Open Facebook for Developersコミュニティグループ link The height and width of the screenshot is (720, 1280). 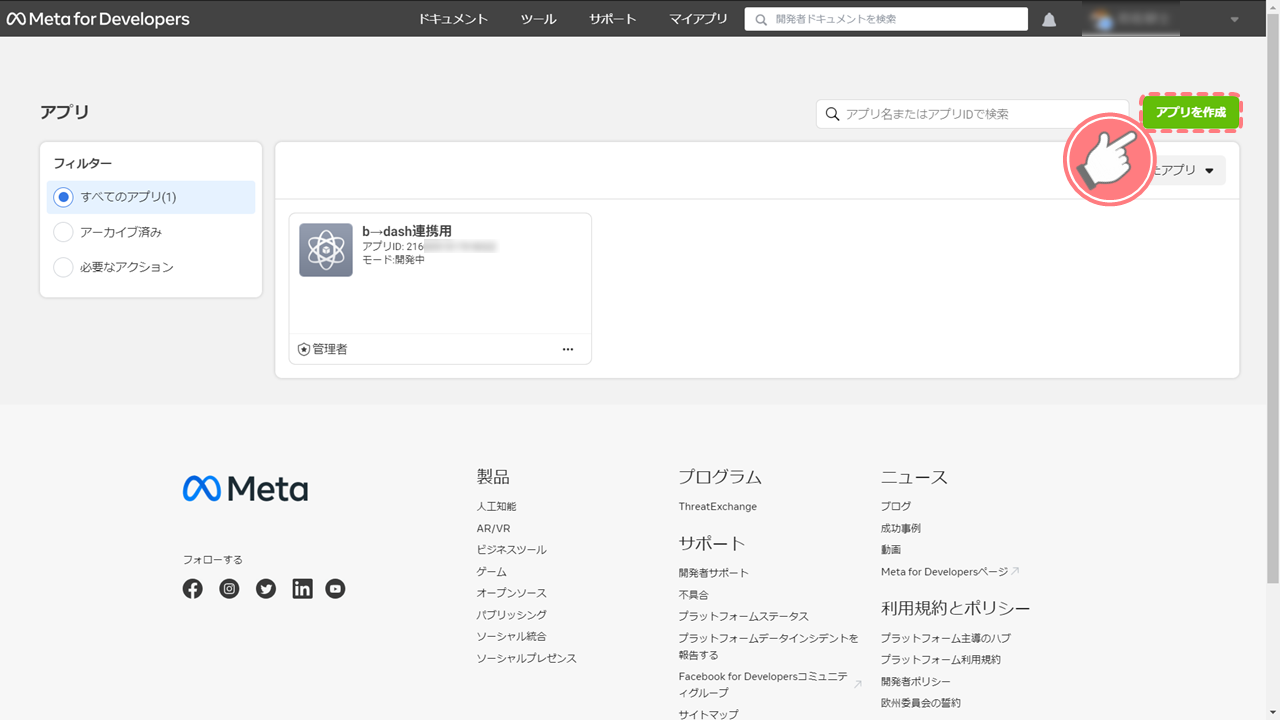point(764,685)
